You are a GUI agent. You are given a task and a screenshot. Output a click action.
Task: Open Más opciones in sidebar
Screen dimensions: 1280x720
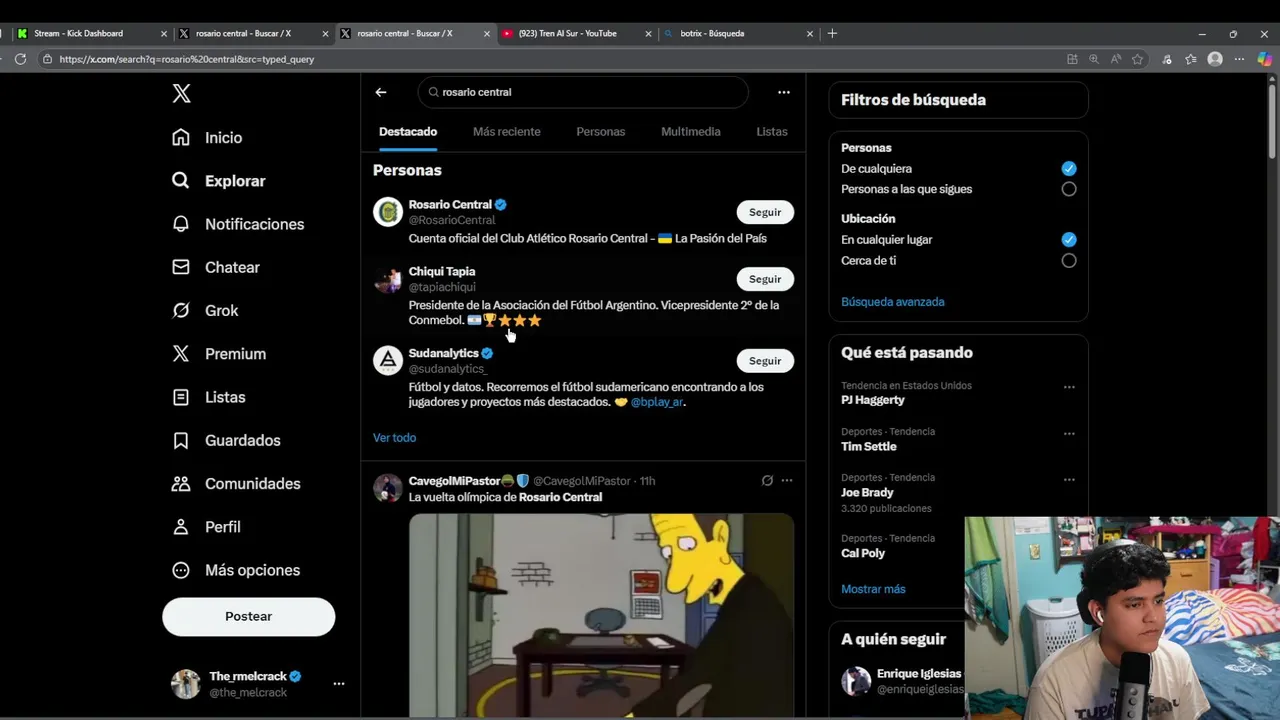235,570
